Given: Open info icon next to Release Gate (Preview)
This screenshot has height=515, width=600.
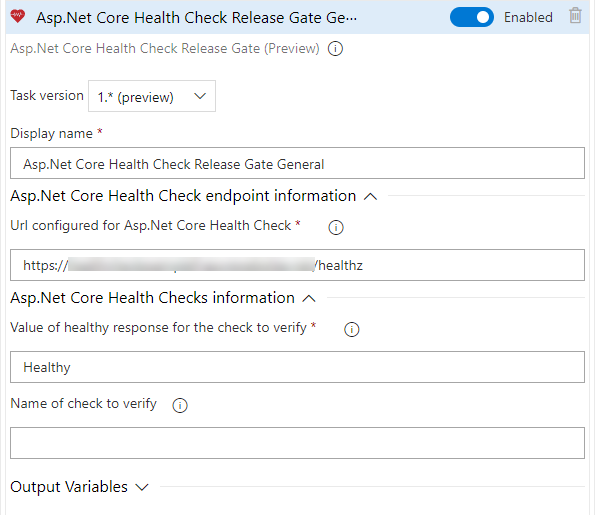Looking at the screenshot, I should pyautogui.click(x=335, y=49).
